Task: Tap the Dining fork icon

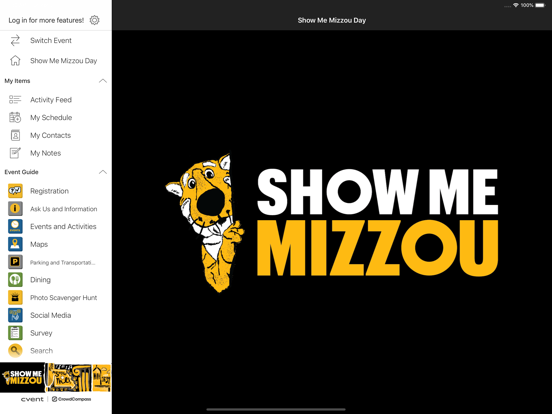Action: 15,280
